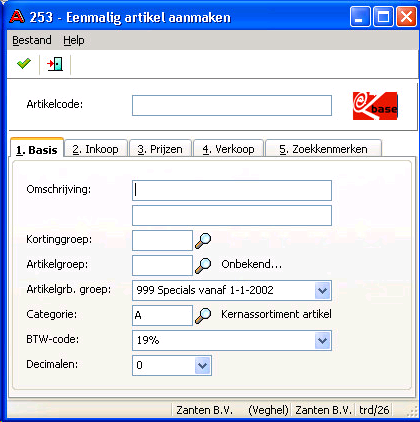The image size is (420, 422).
Task: Open Categorie lookup magnifier
Action: tap(203, 315)
